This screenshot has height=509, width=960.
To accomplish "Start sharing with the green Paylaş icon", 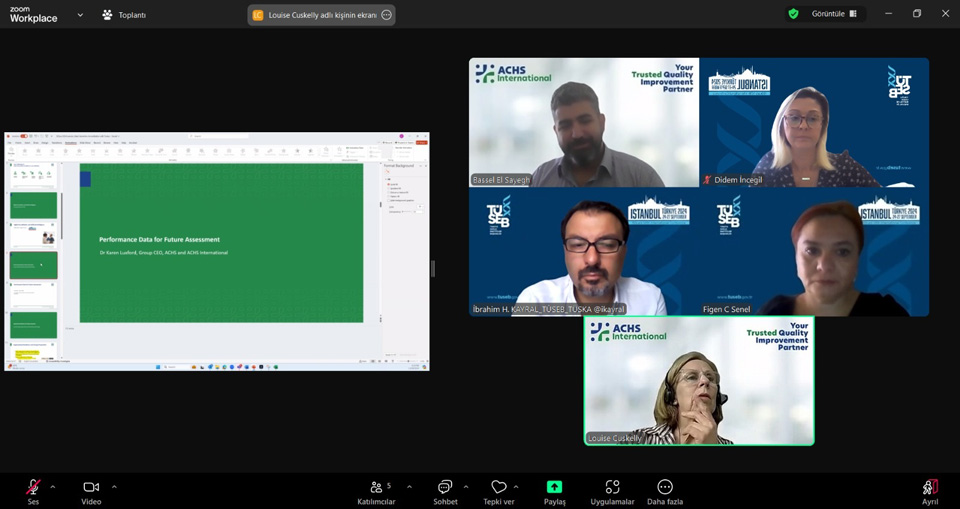I will 554,487.
